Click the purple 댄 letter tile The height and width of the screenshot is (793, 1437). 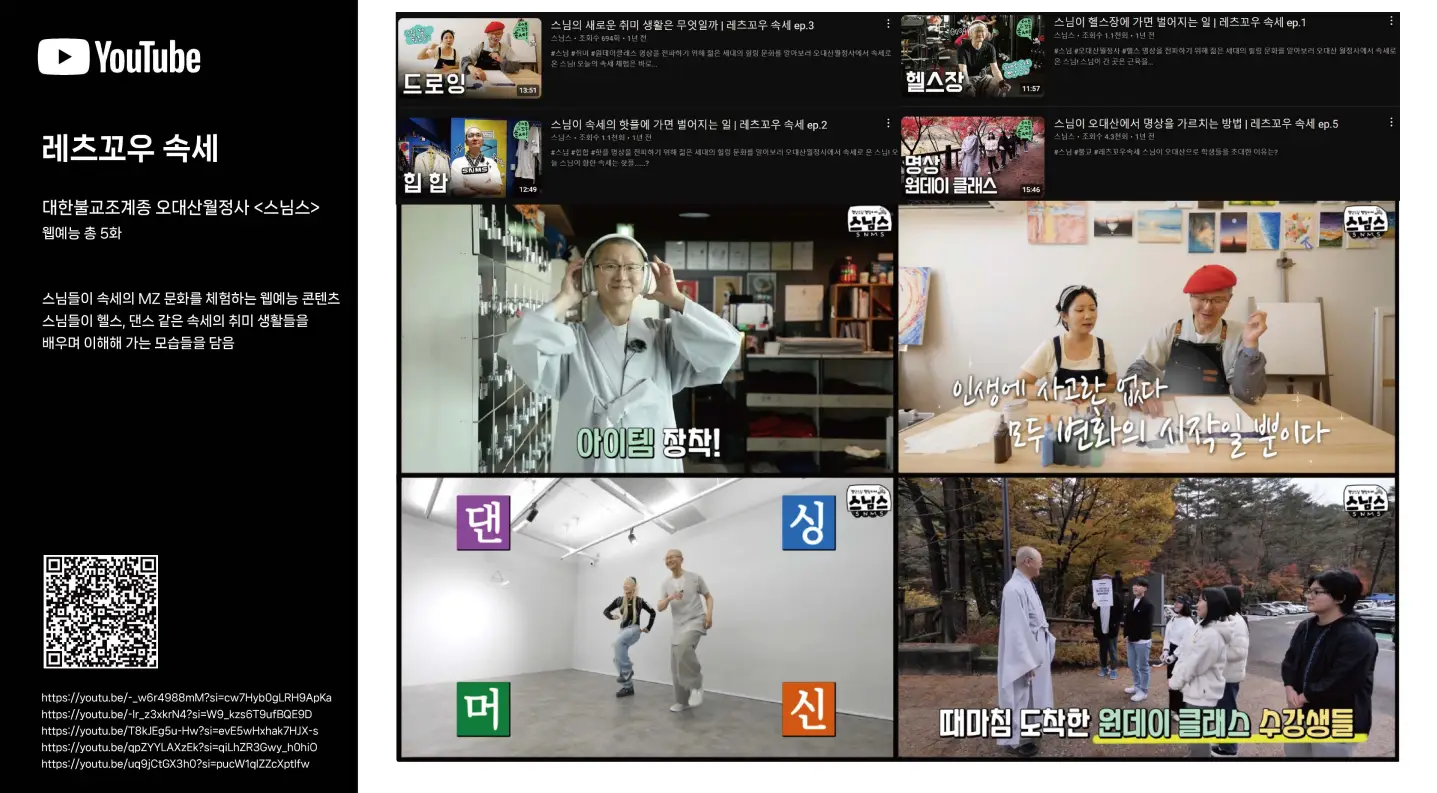[483, 522]
